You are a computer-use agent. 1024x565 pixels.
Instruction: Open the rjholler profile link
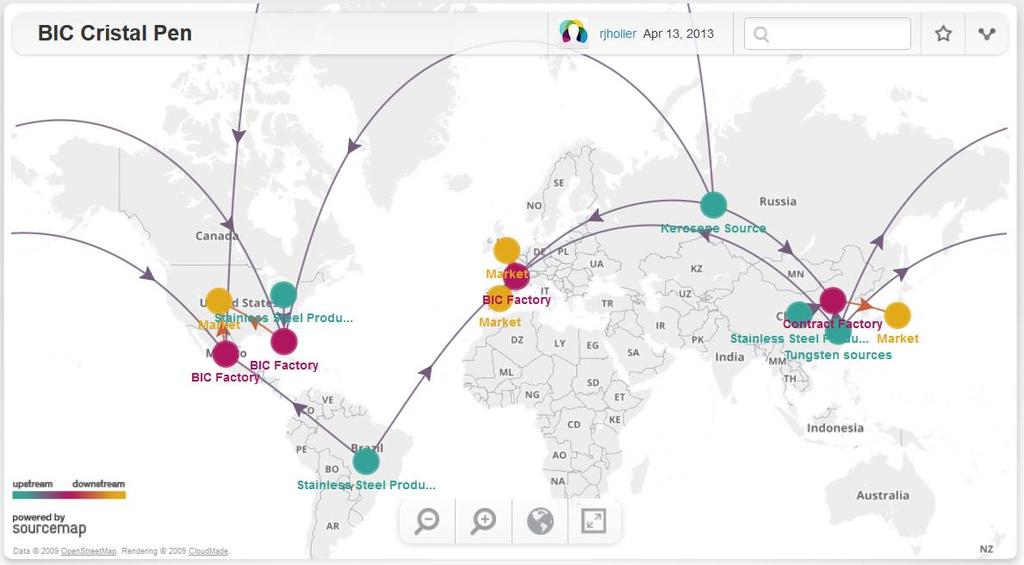tap(618, 33)
